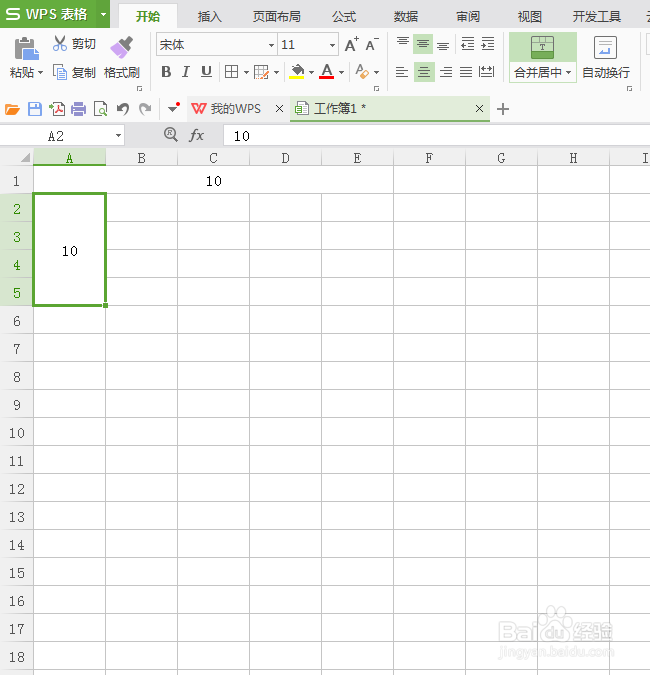Toggle italic formatting
Image resolution: width=650 pixels, height=675 pixels.
[186, 72]
